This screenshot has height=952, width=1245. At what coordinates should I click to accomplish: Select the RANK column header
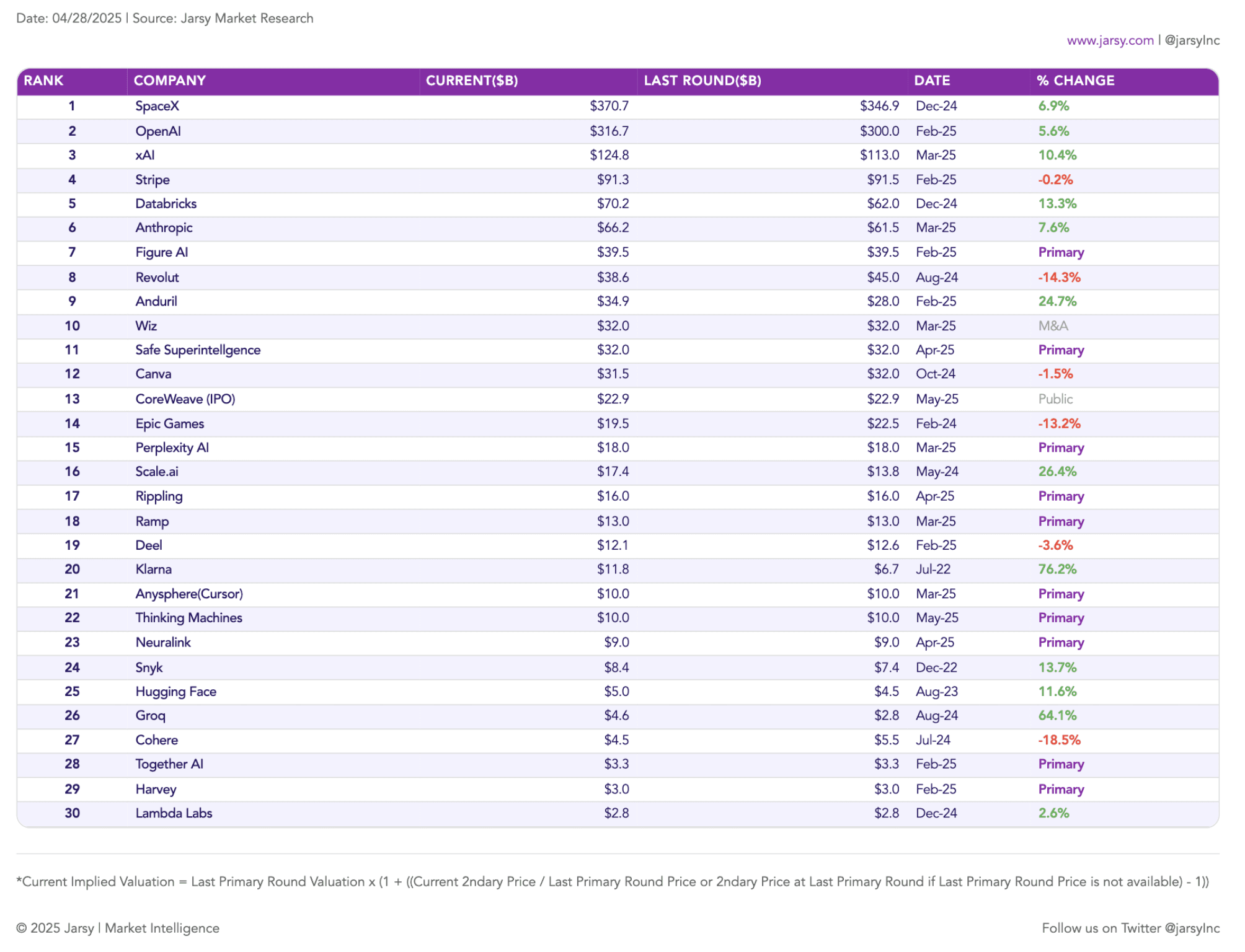coord(43,81)
